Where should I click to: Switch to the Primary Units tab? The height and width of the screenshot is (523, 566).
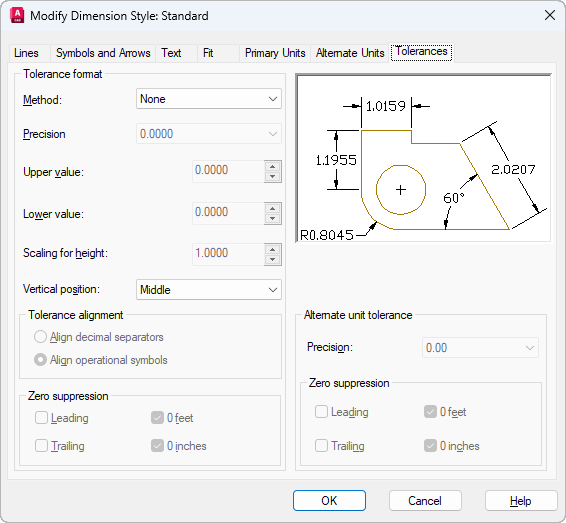click(x=275, y=53)
